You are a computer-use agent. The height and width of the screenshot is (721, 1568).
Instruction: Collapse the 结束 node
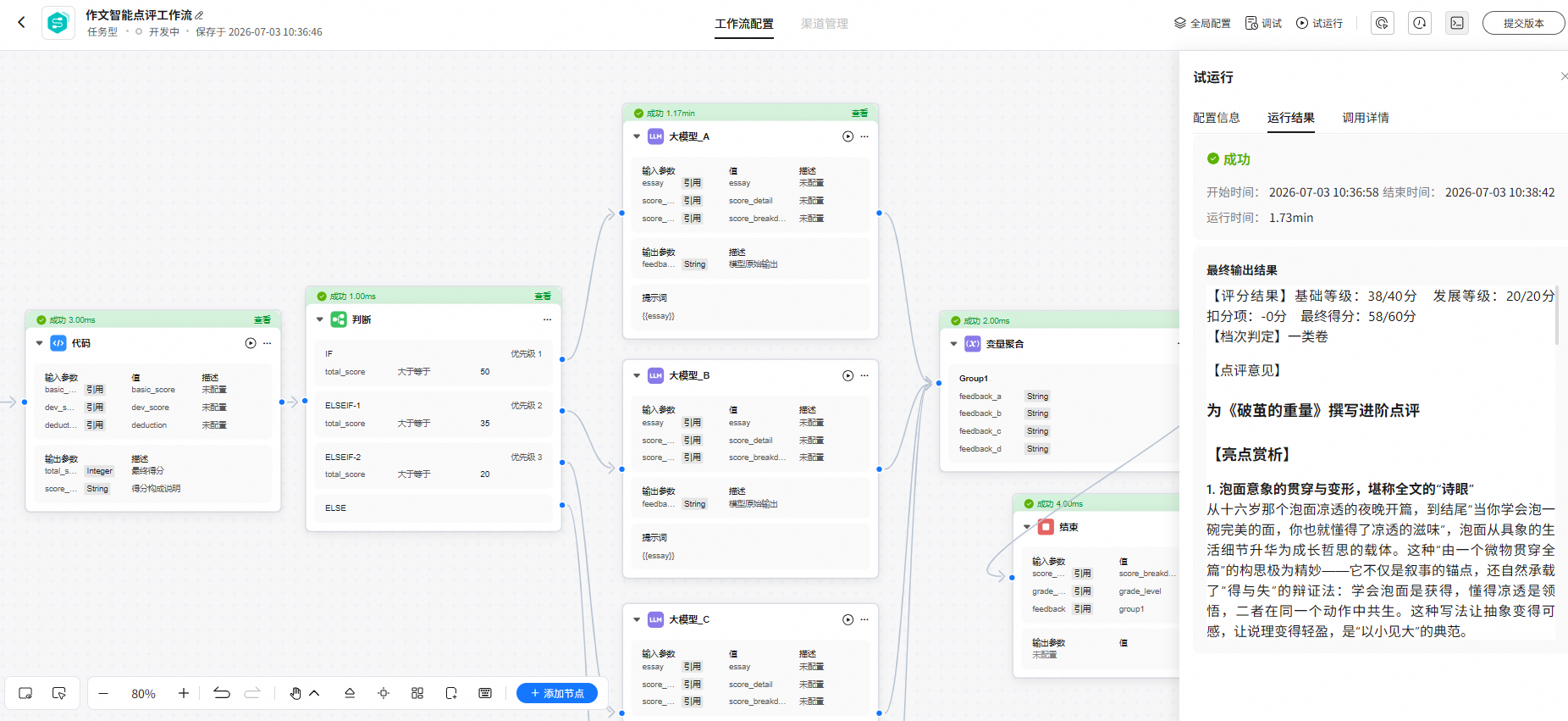1027,527
